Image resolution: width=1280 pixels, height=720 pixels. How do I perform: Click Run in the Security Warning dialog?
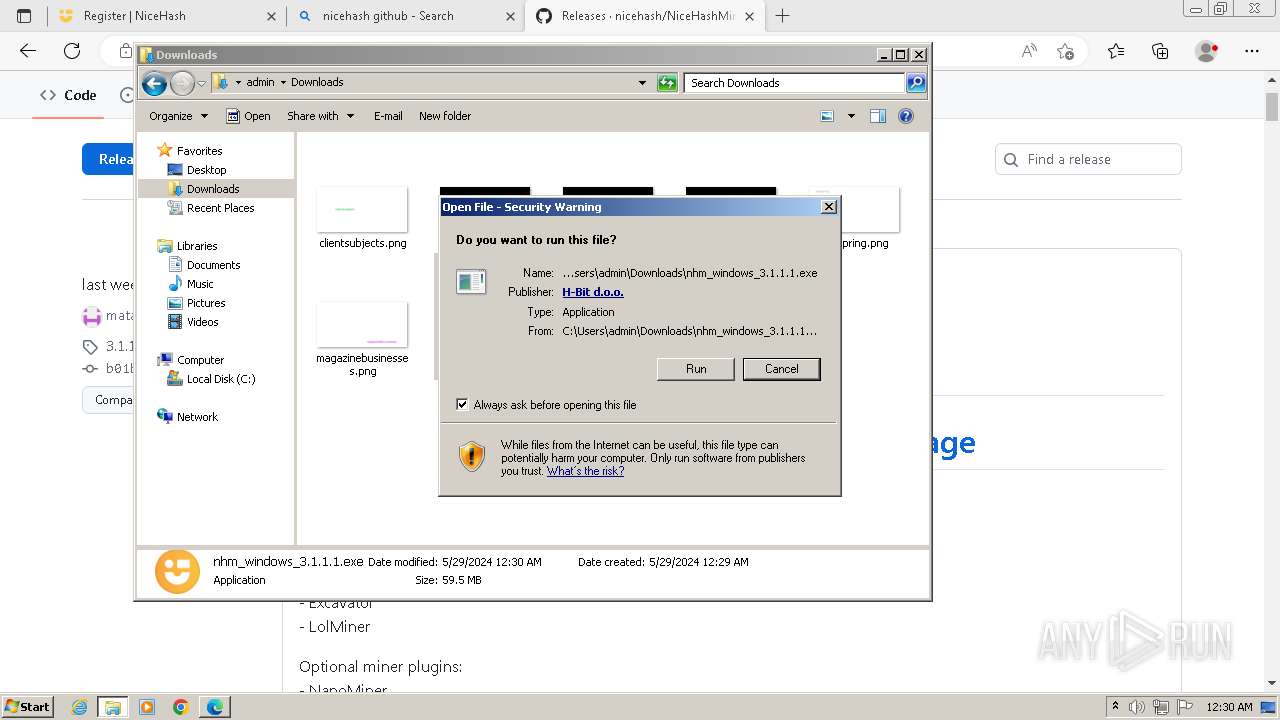(696, 369)
